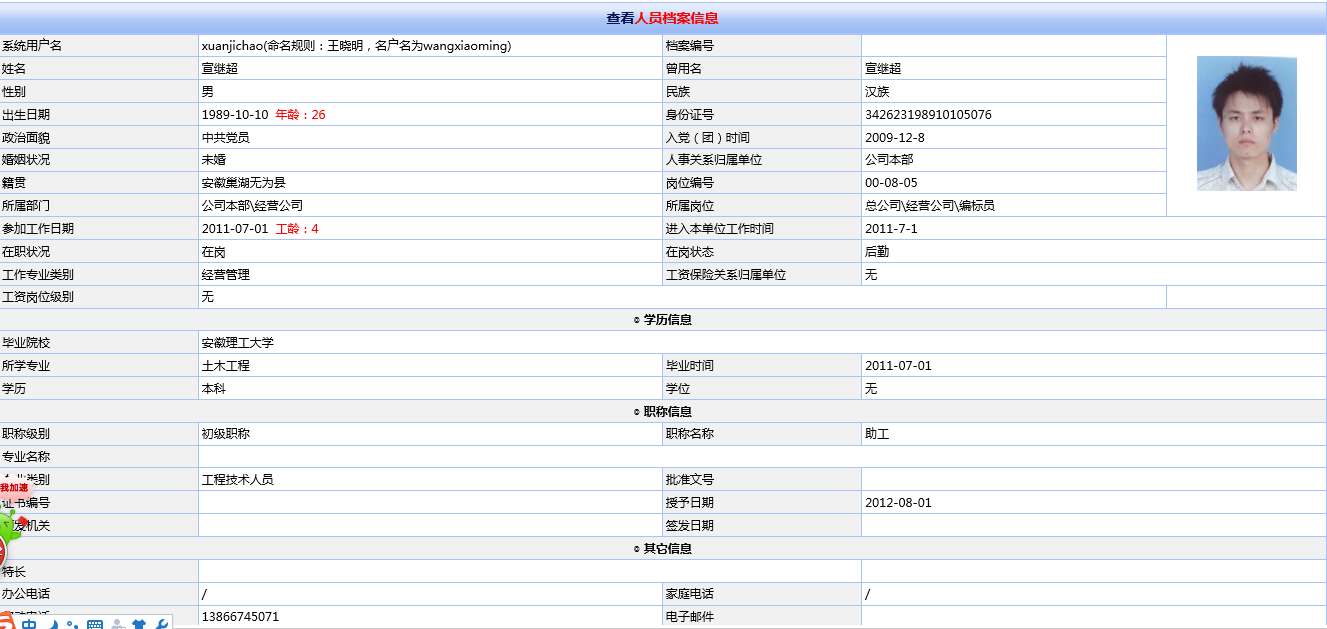Click the page title 查看人员档案信息

tap(662, 18)
